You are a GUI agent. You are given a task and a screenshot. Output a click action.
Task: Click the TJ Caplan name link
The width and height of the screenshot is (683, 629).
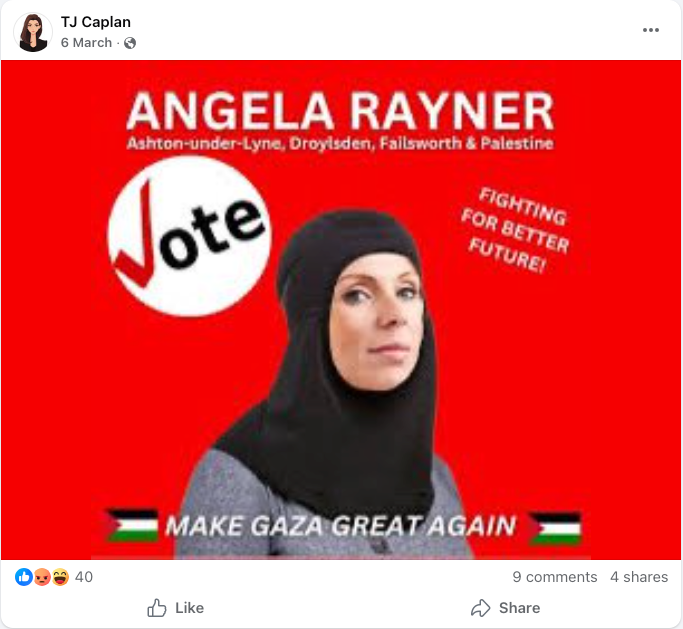click(96, 22)
